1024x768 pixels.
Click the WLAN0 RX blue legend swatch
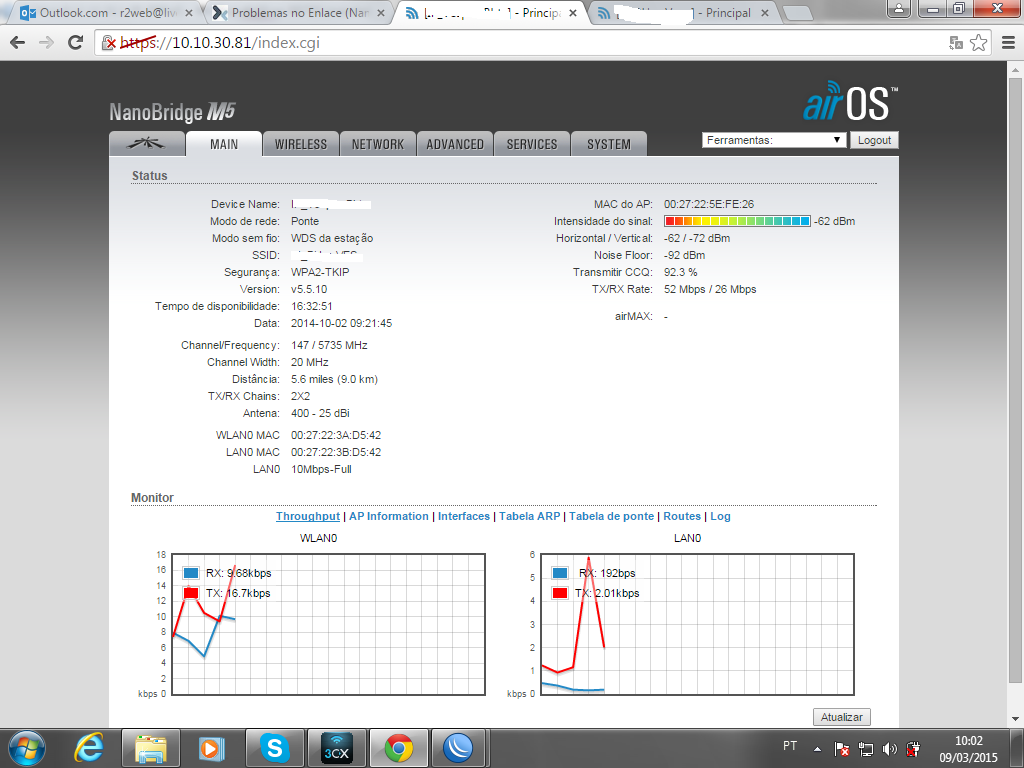pos(191,573)
